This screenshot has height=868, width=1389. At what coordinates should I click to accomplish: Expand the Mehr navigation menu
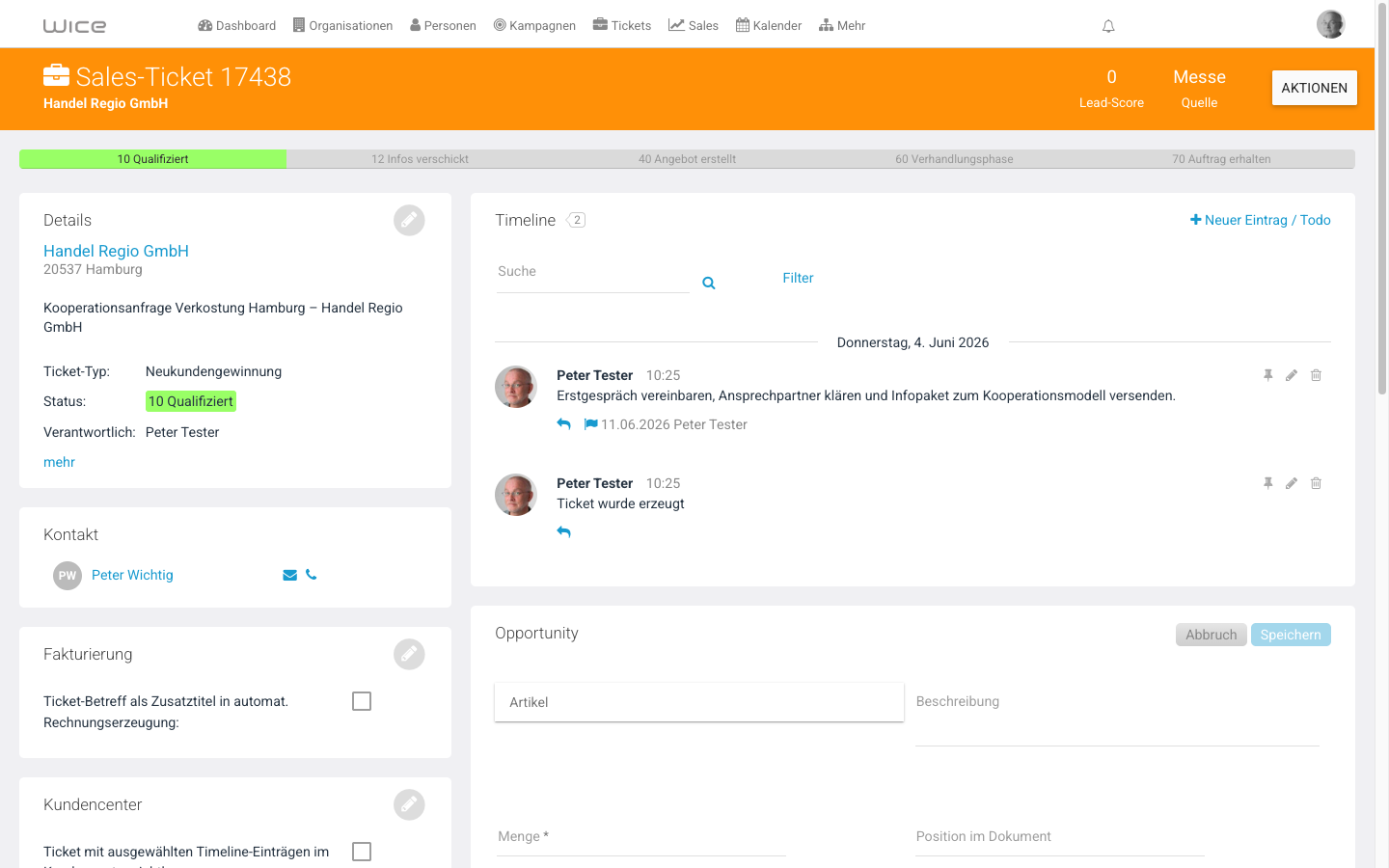[842, 26]
